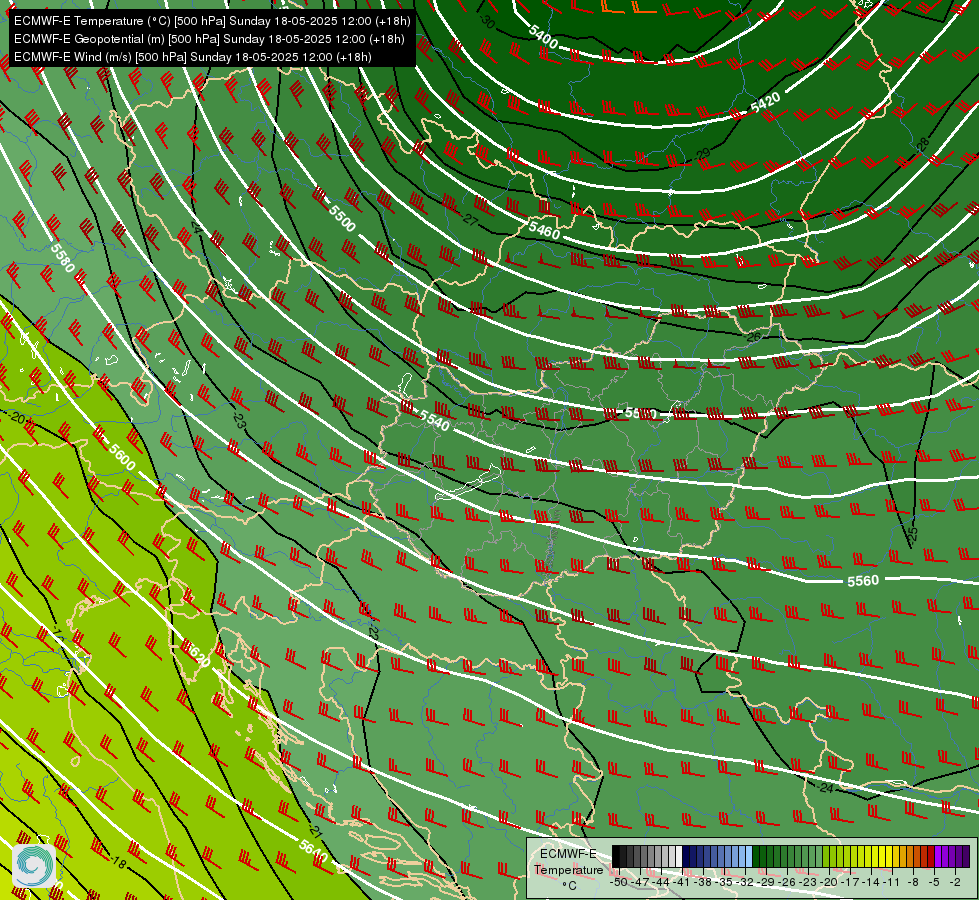
Task: Click the -18 isotherm label on the map
Action: (x=119, y=863)
